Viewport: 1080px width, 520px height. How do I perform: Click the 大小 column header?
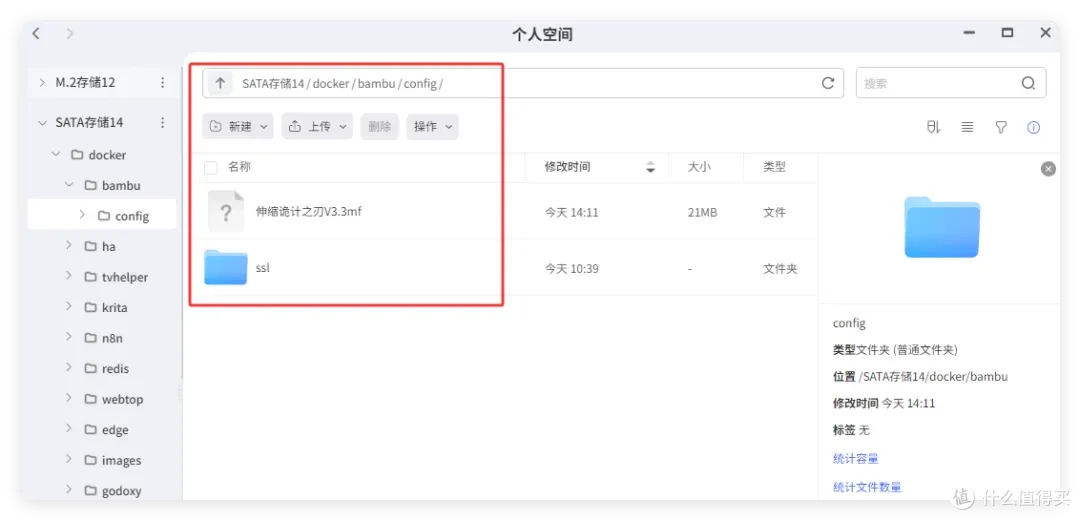699,167
